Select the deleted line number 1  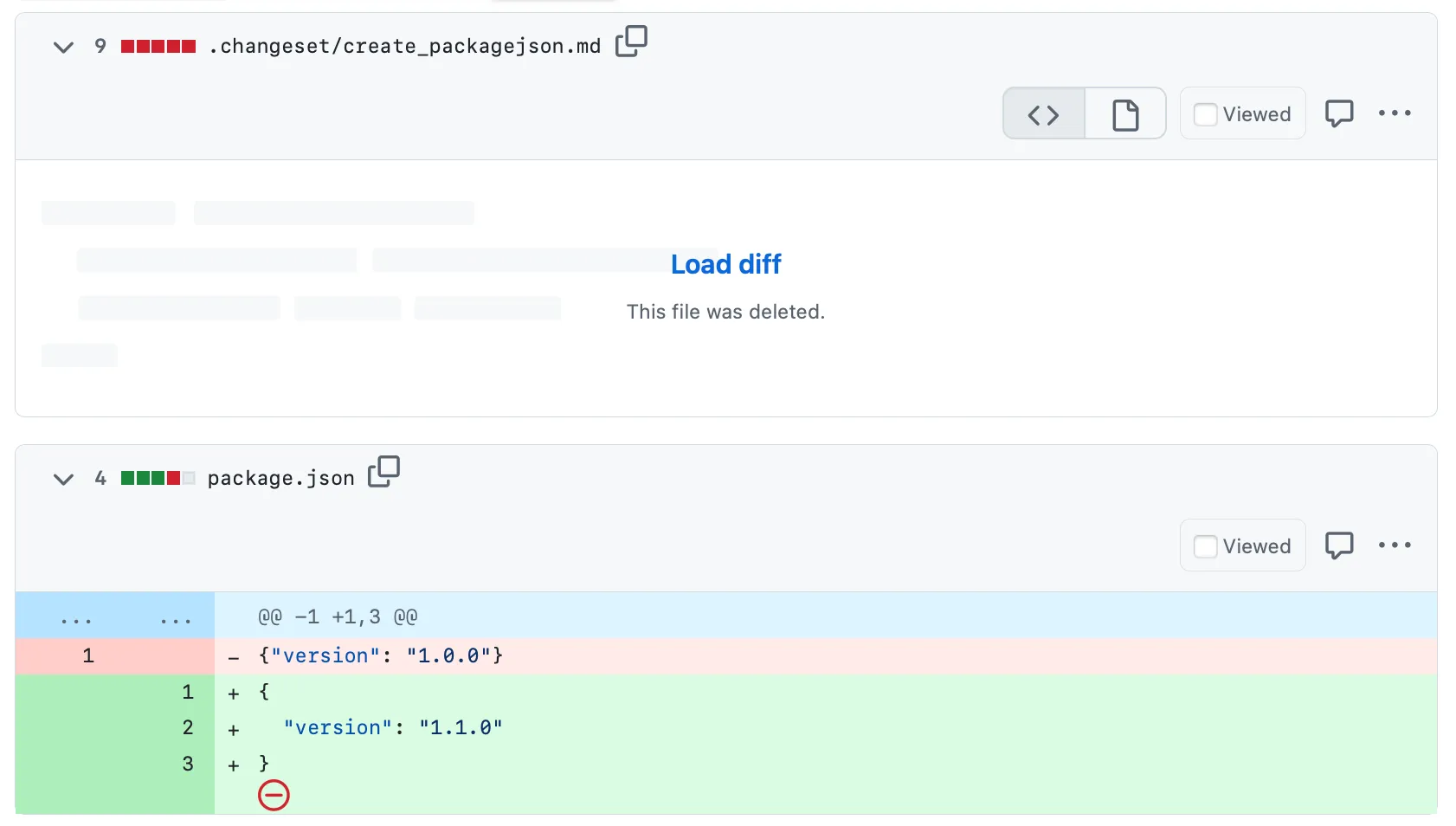[88, 656]
